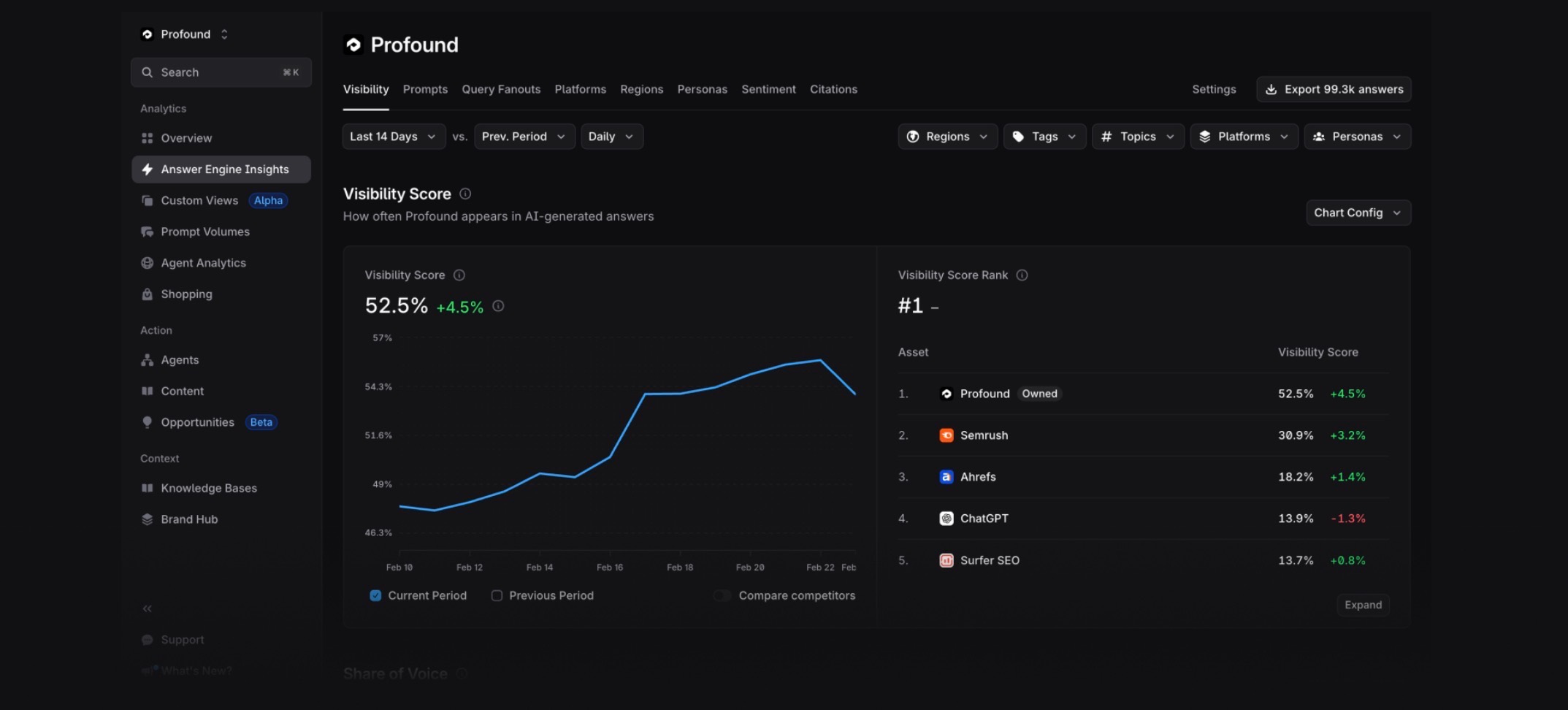Click the Visibility Score column header
This screenshot has width=1568, height=710.
coord(1317,352)
